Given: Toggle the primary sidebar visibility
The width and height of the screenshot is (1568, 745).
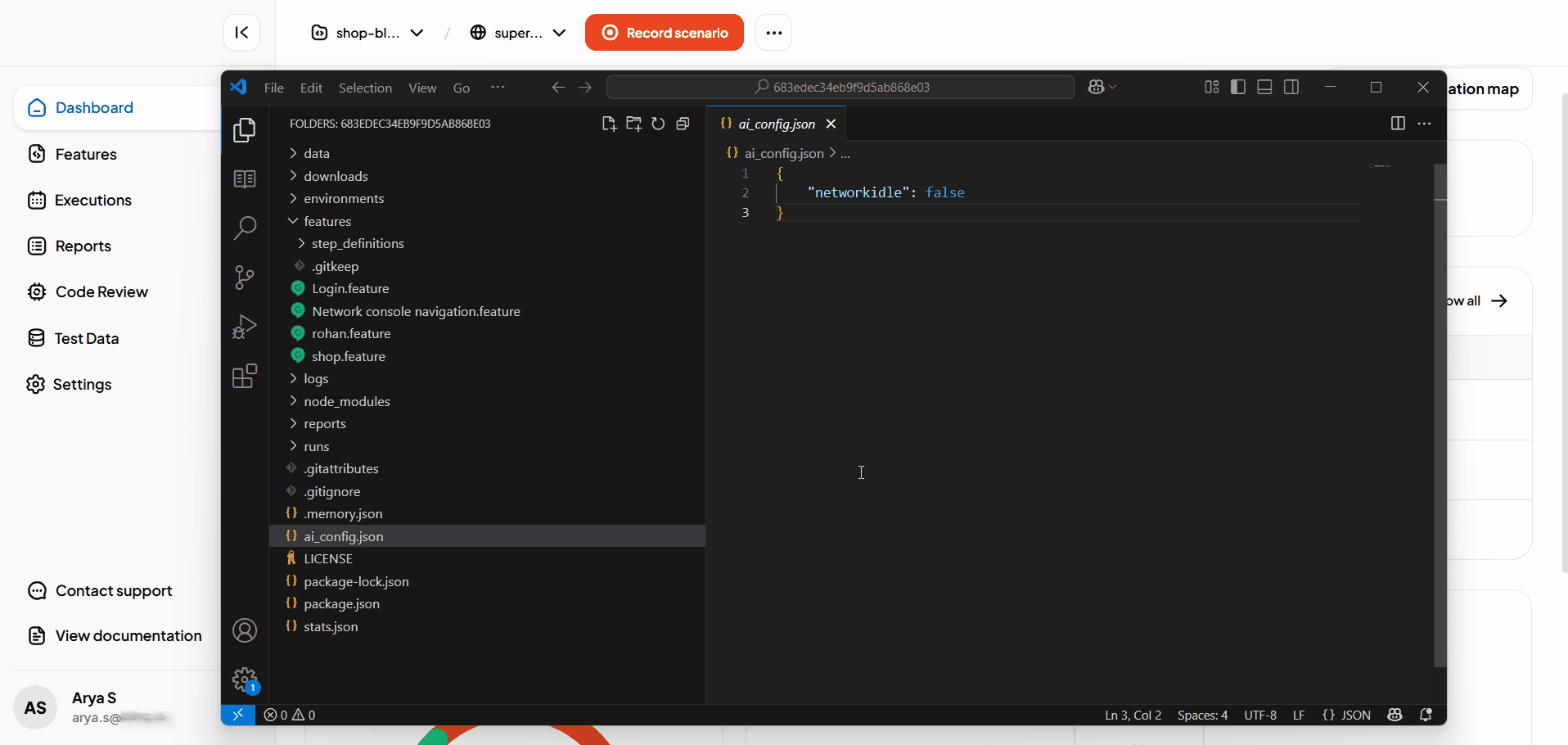Looking at the screenshot, I should [x=1237, y=87].
